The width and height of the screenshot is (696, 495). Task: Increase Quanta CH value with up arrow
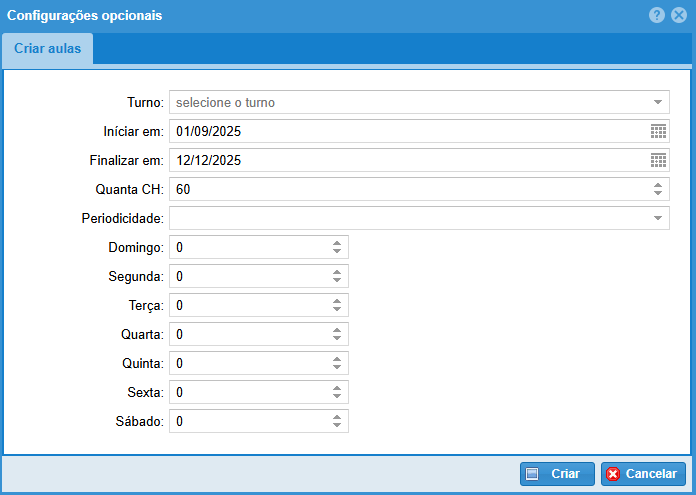(658, 185)
